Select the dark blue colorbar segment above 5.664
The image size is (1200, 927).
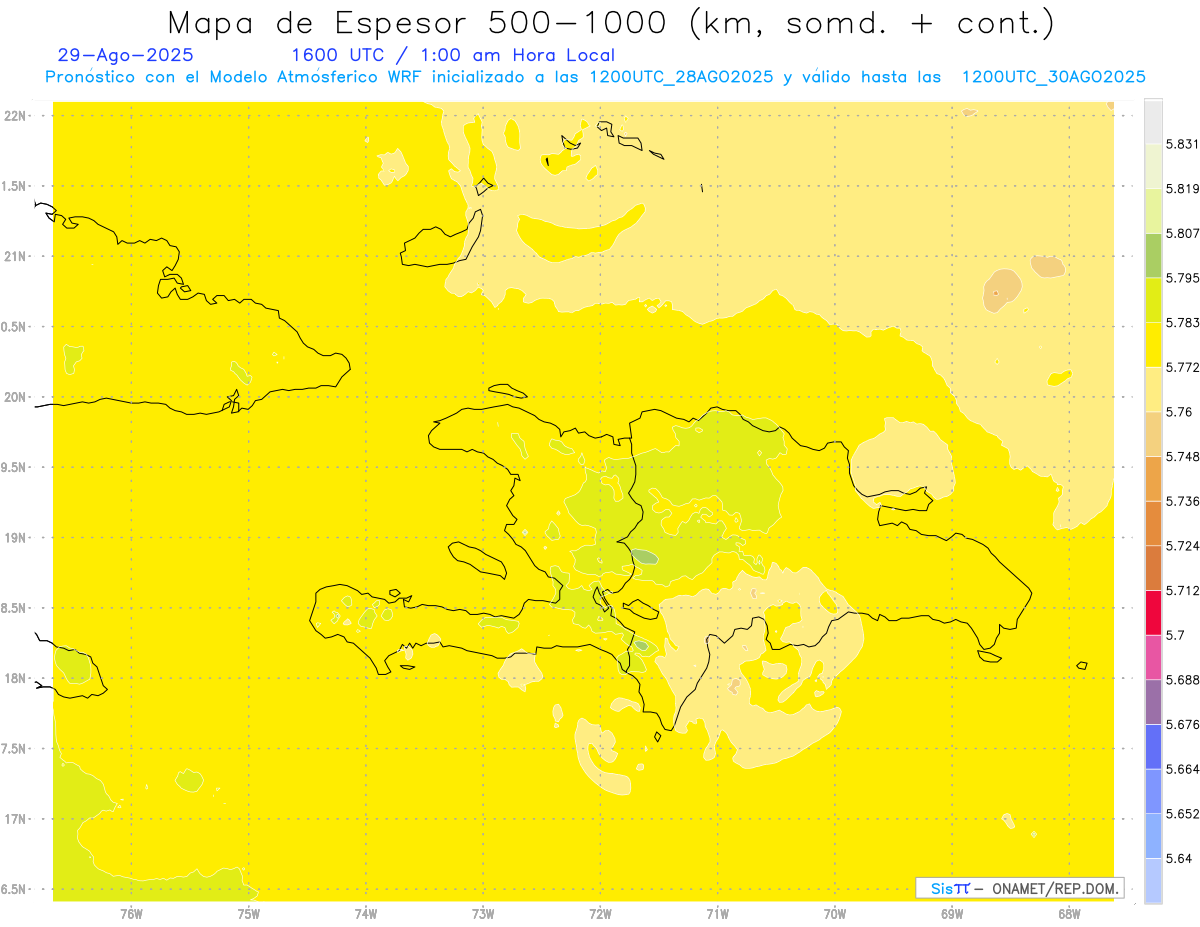pos(1153,746)
